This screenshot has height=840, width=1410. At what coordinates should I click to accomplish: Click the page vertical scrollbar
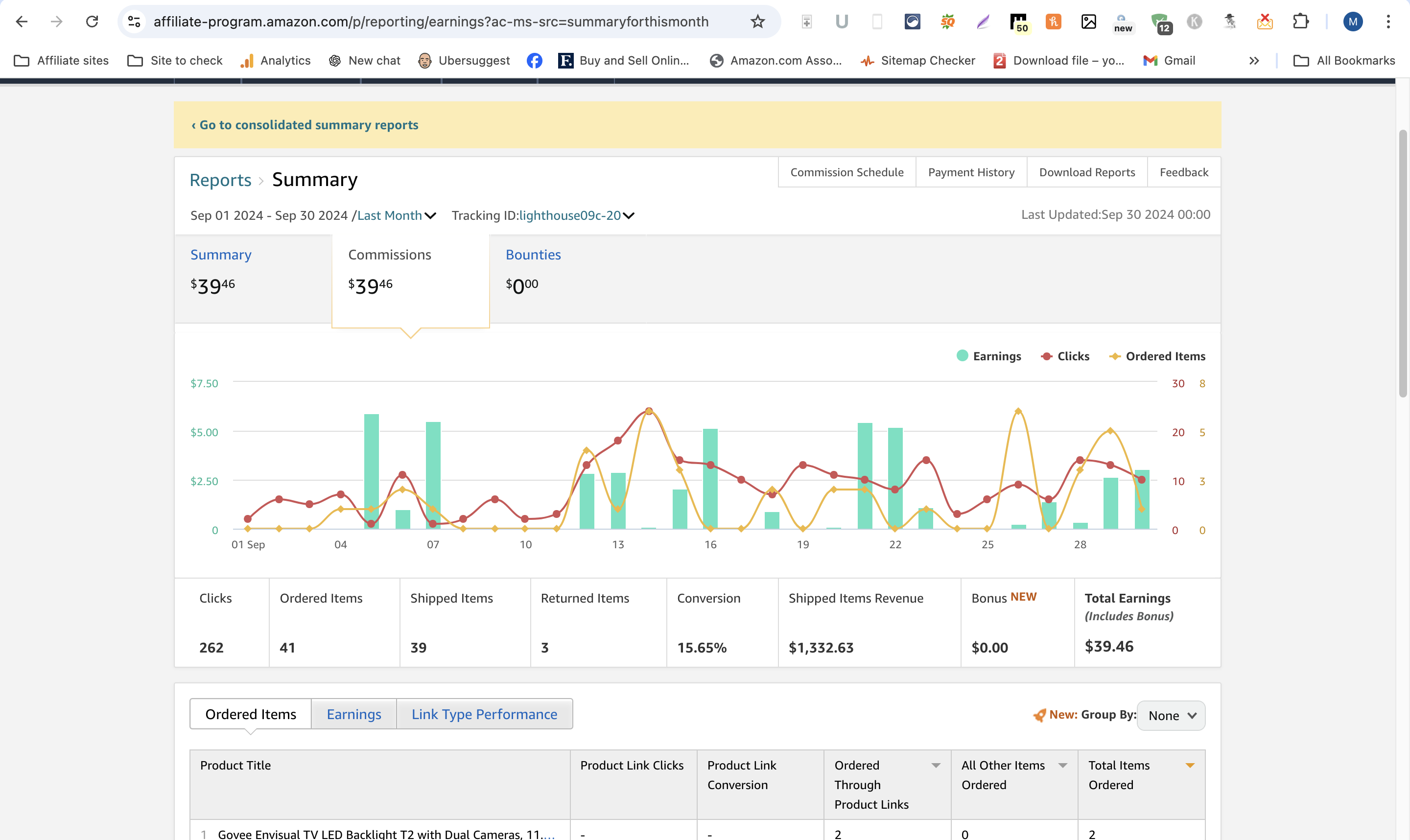pos(1403,263)
